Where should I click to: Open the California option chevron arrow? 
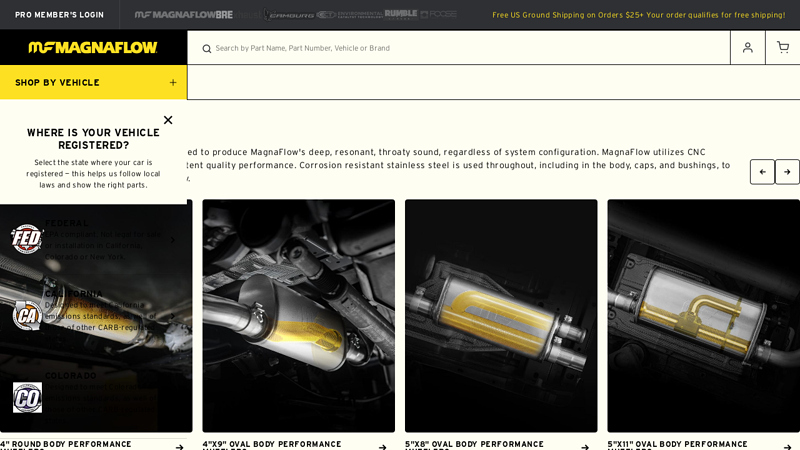[x=172, y=316]
